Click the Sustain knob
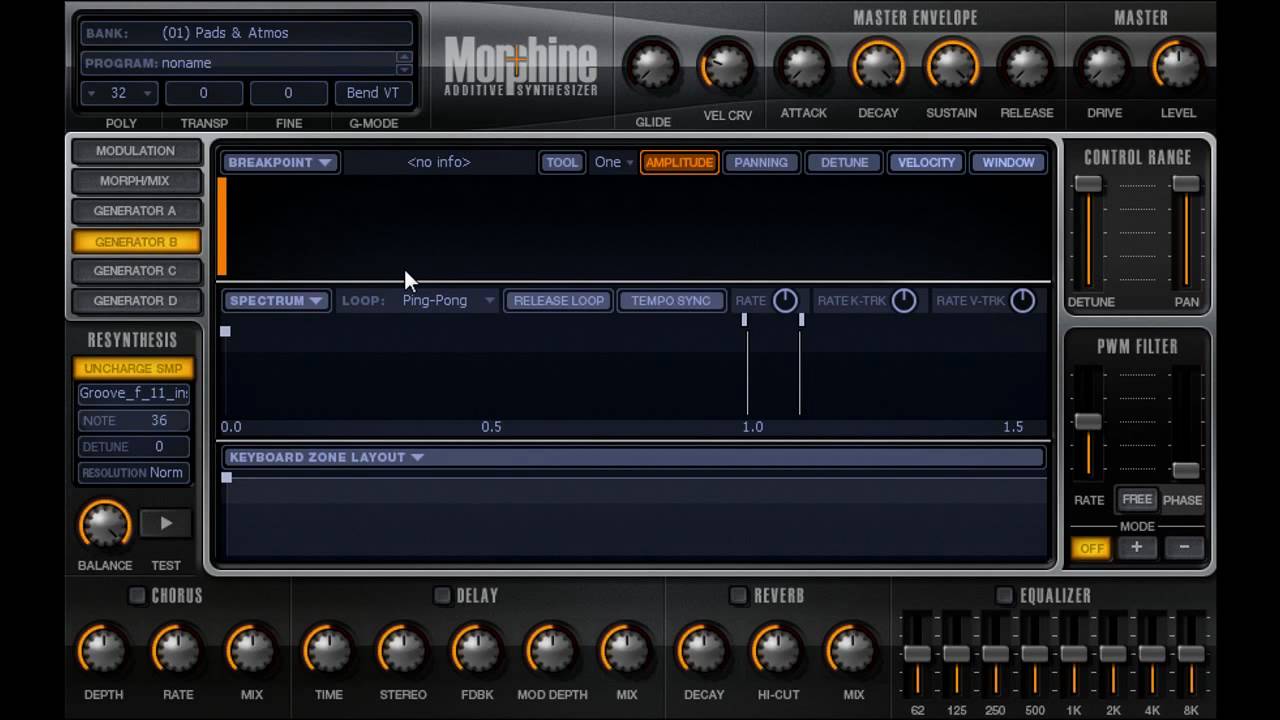 pos(952,67)
